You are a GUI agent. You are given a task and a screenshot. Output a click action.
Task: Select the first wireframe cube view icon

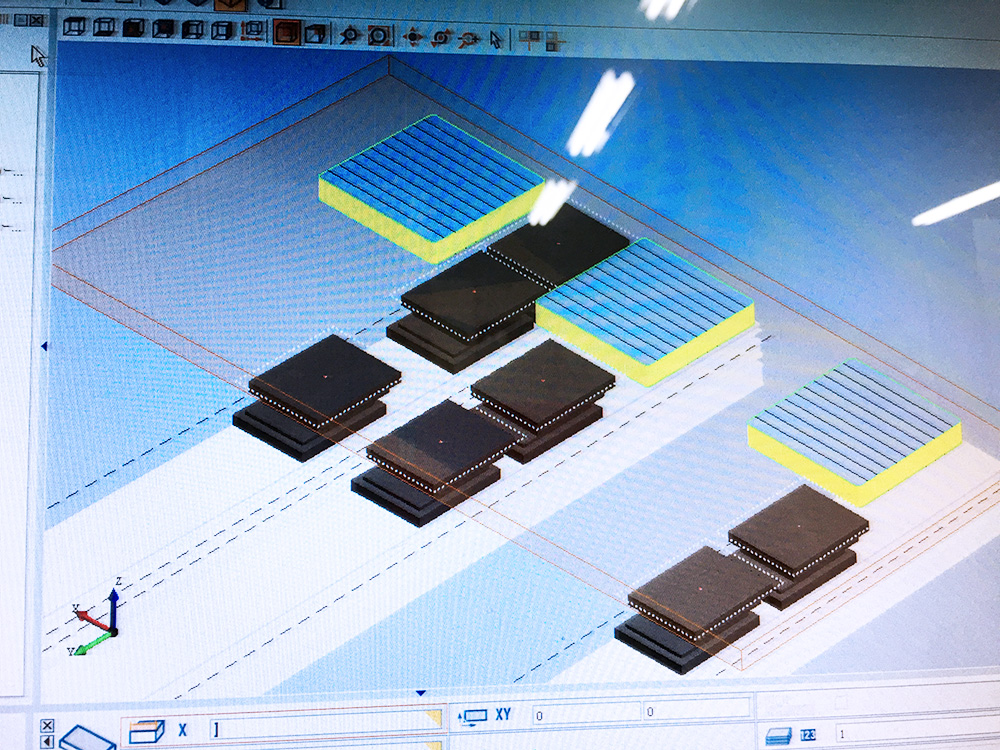point(75,26)
